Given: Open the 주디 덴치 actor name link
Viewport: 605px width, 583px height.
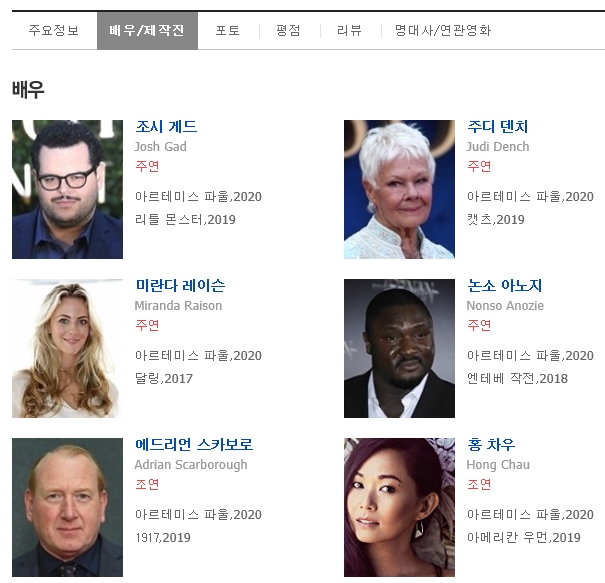Looking at the screenshot, I should [498, 127].
